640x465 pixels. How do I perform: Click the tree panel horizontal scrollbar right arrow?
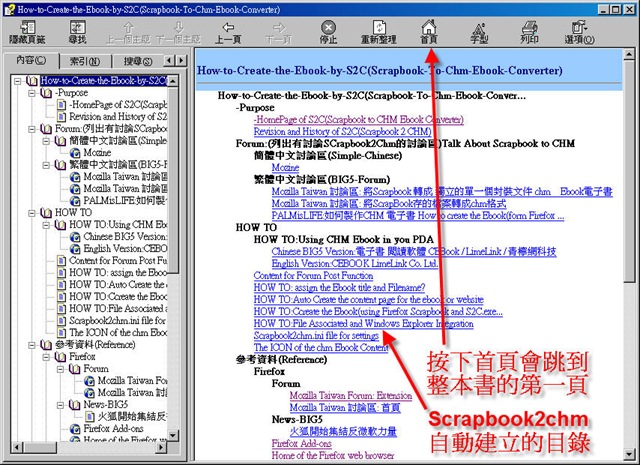pos(162,447)
